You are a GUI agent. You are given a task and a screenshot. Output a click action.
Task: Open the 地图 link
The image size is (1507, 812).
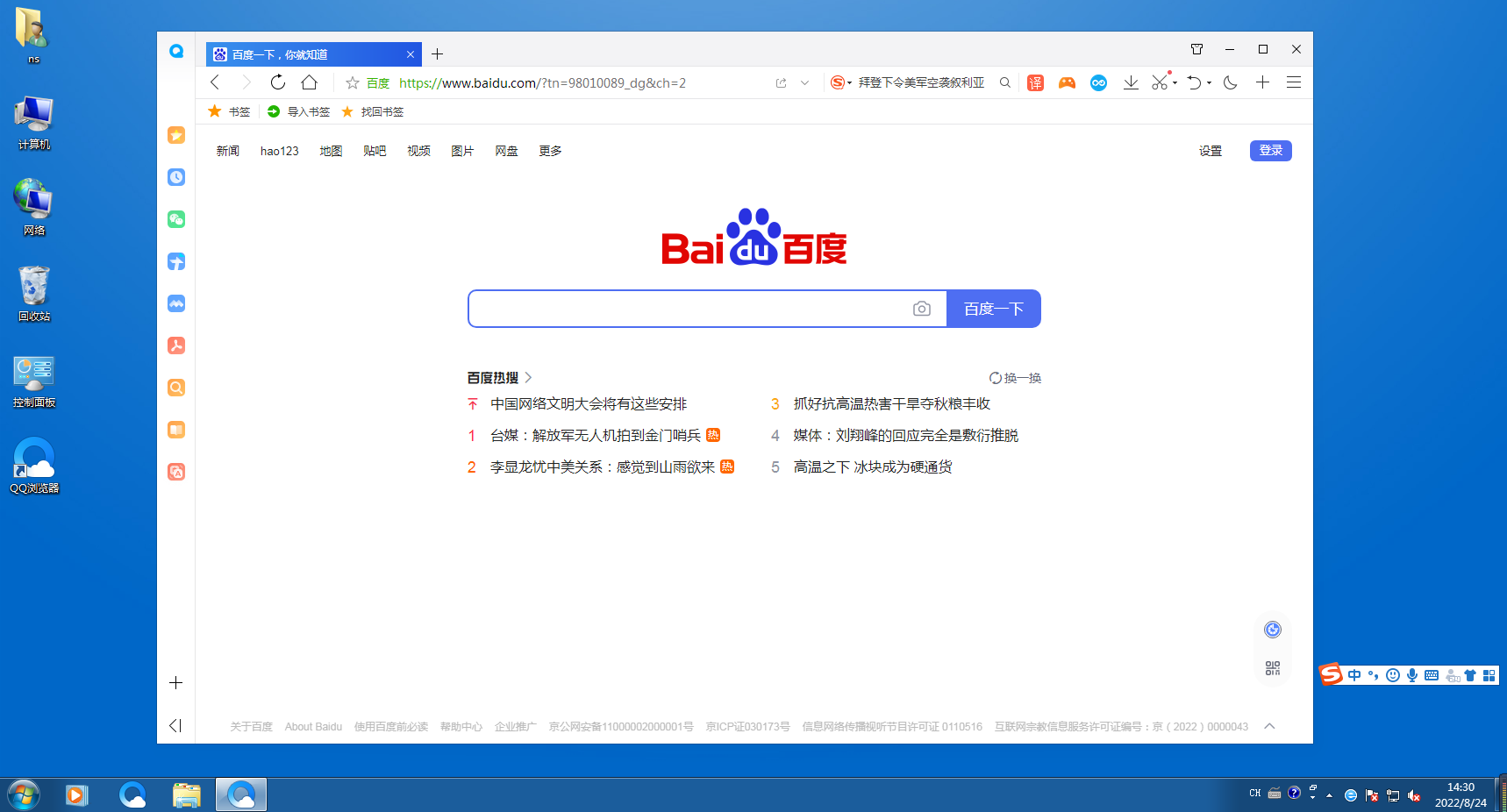[331, 151]
